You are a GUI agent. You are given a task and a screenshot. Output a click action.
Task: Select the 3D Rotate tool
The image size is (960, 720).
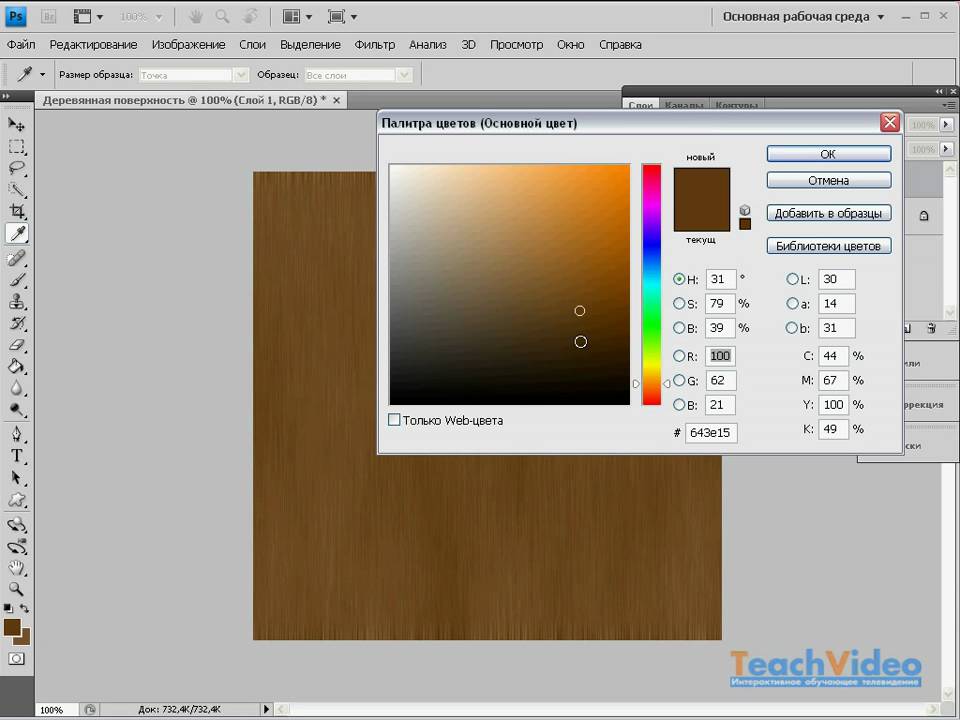point(17,525)
